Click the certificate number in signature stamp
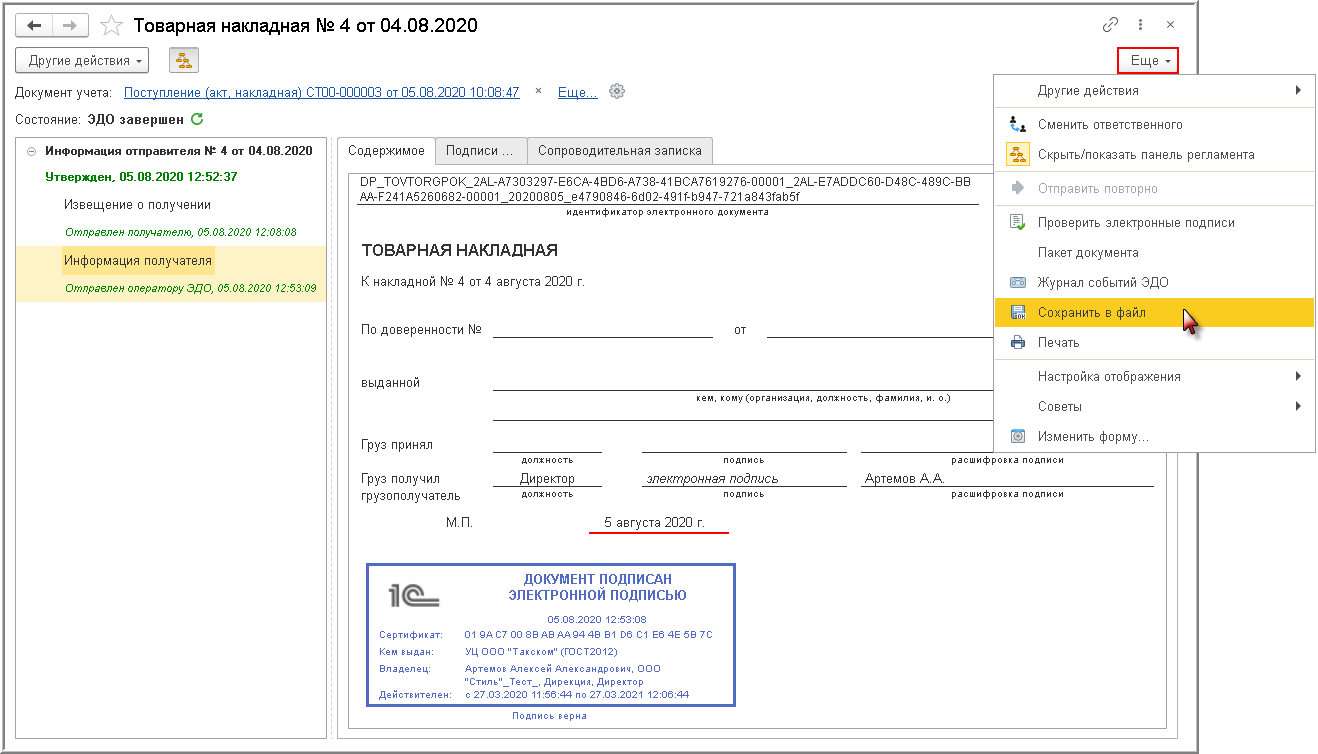The height and width of the screenshot is (754, 1318). pos(588,635)
